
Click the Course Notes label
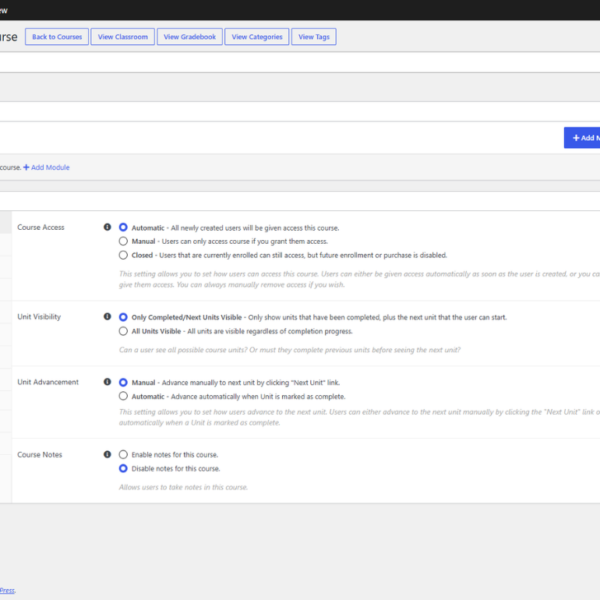click(x=40, y=455)
